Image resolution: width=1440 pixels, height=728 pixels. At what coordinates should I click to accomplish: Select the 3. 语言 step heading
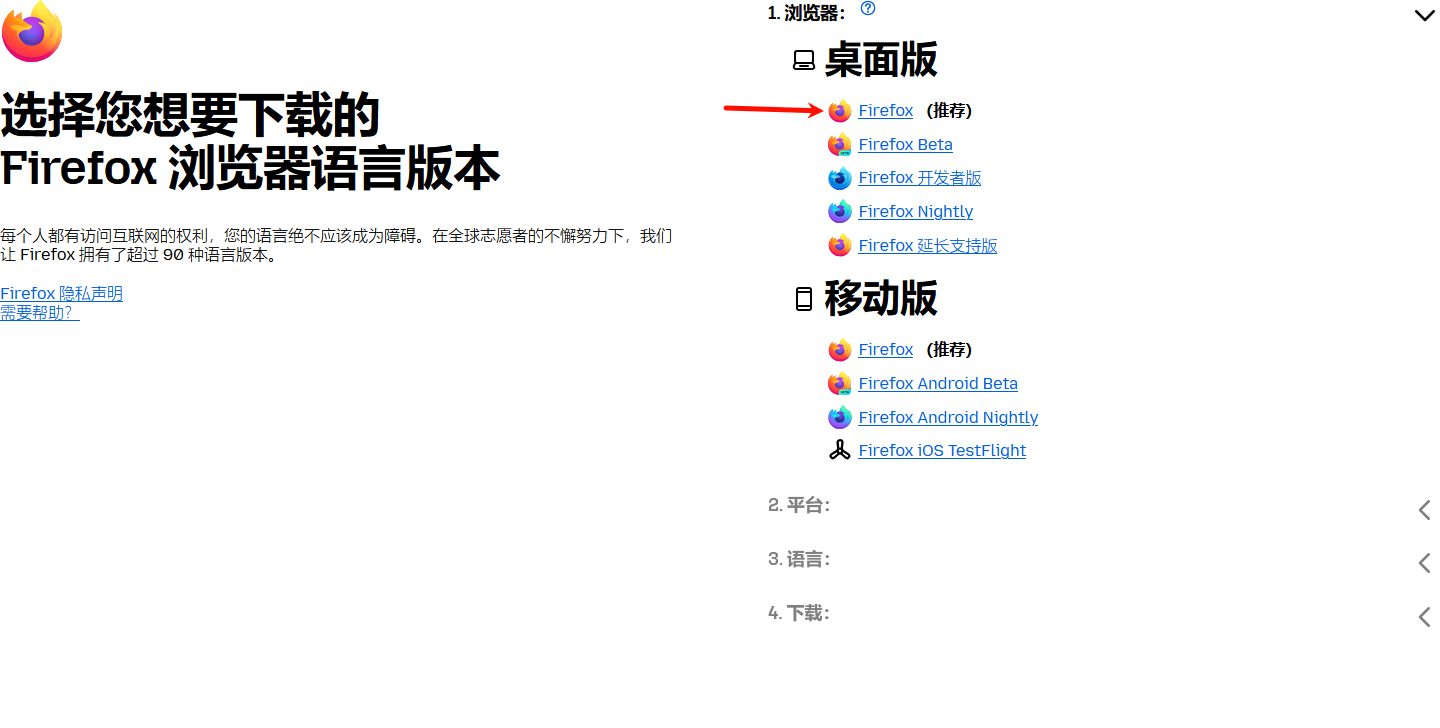[799, 559]
